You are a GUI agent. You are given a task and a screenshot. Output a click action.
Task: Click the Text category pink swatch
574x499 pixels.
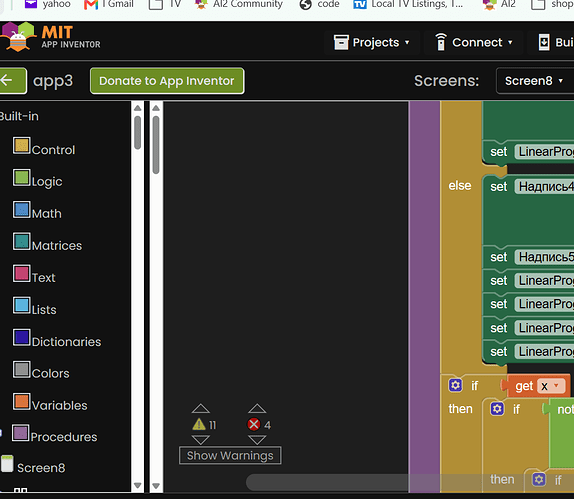22,273
